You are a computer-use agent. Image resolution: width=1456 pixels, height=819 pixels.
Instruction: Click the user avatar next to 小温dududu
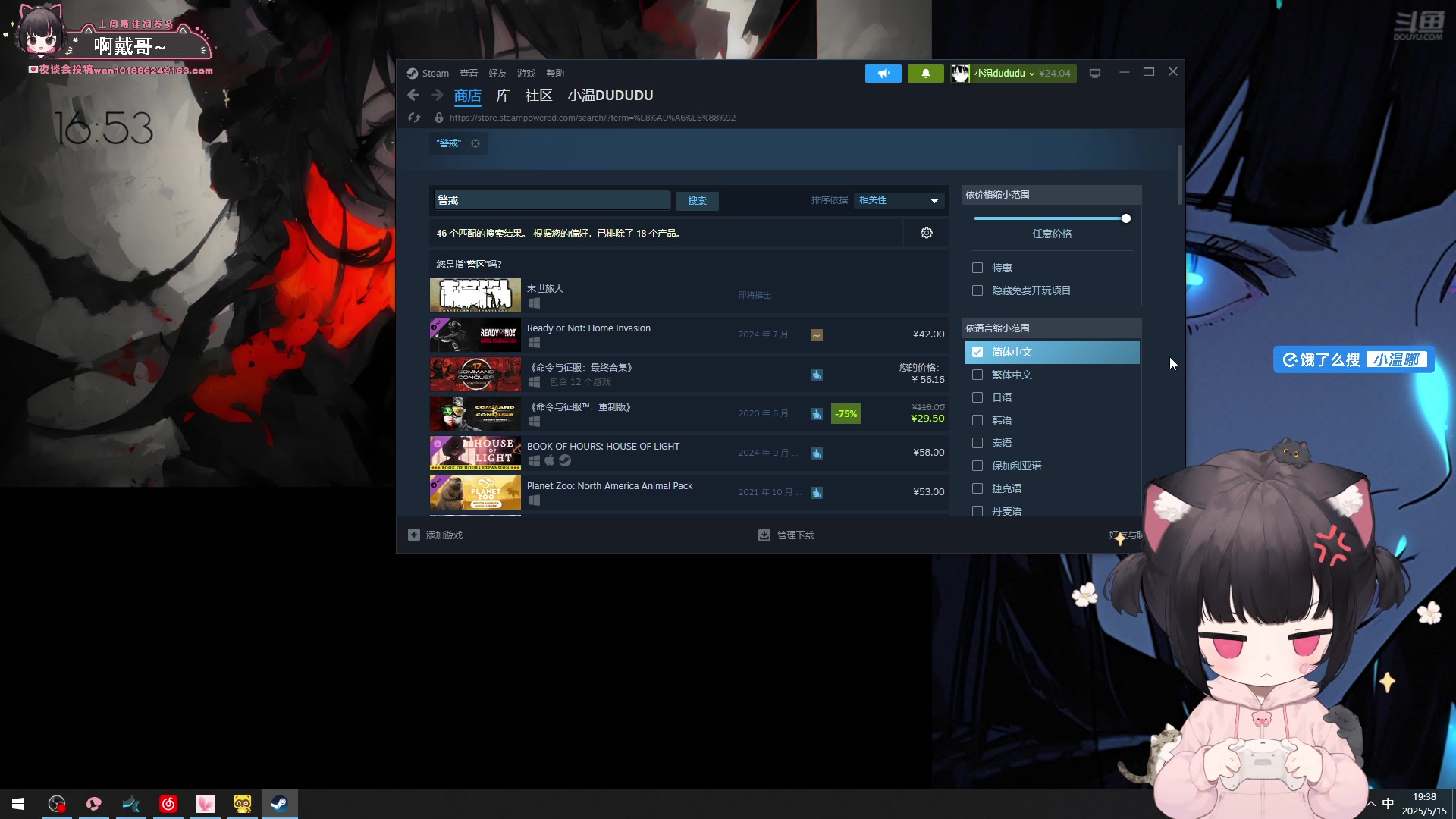tap(960, 74)
